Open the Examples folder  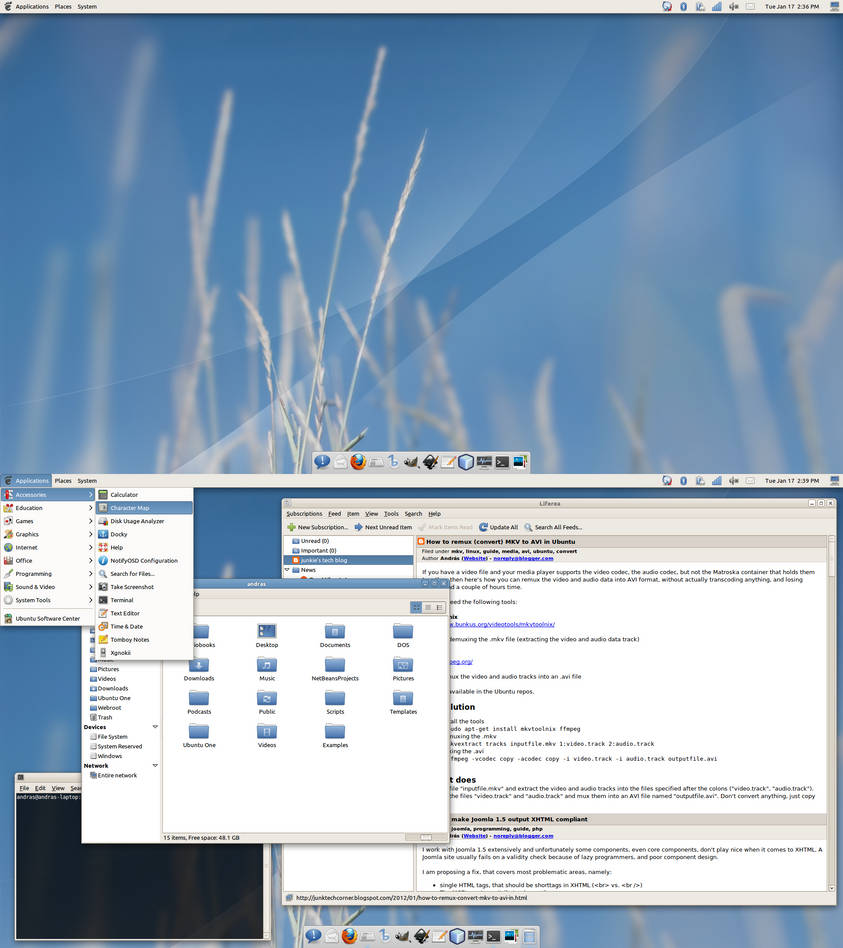(x=335, y=735)
